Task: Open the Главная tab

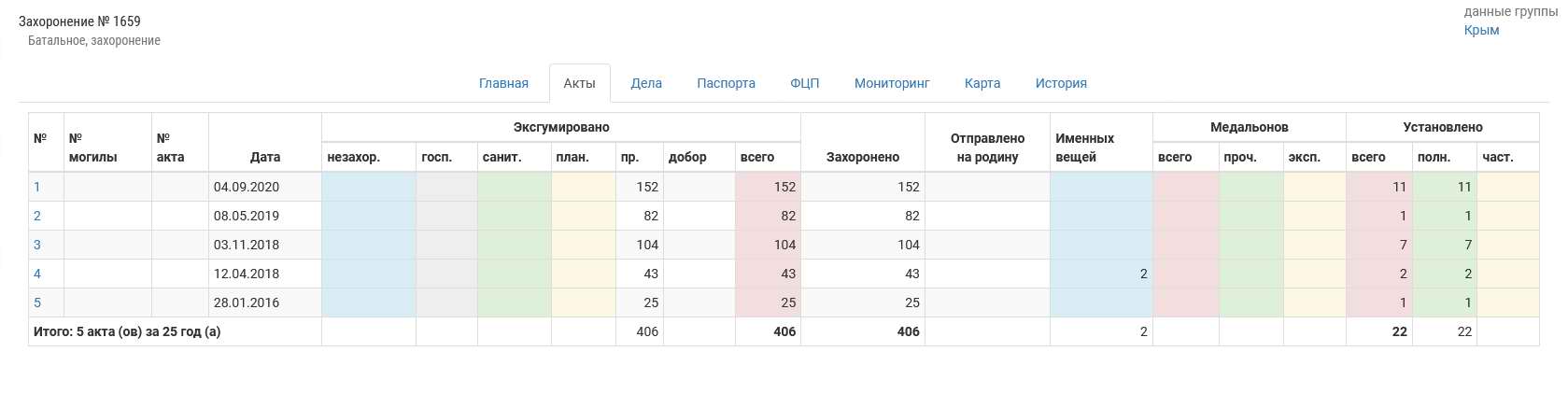Action: (503, 83)
